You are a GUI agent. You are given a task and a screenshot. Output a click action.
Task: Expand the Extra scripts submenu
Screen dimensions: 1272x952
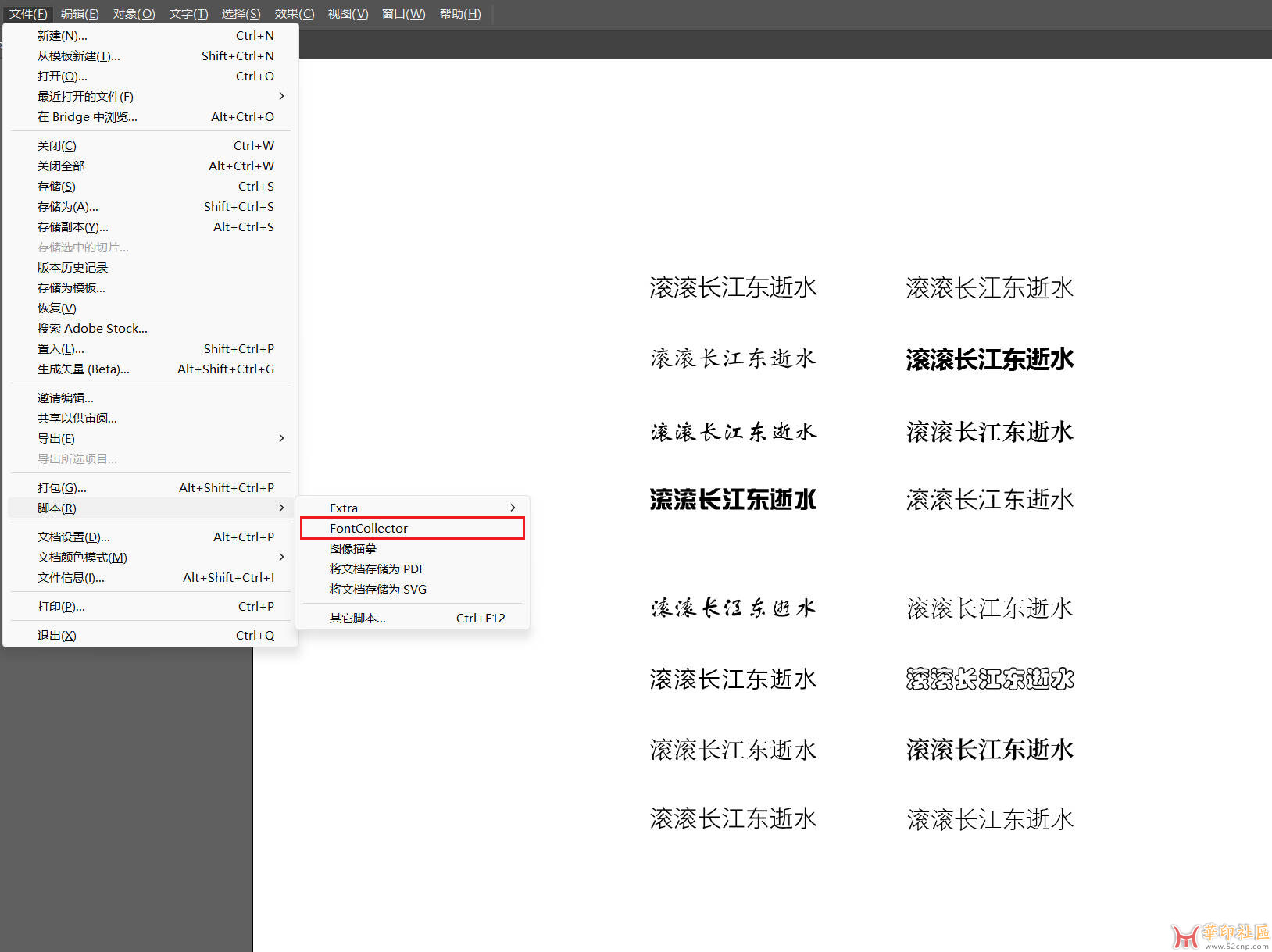click(413, 508)
